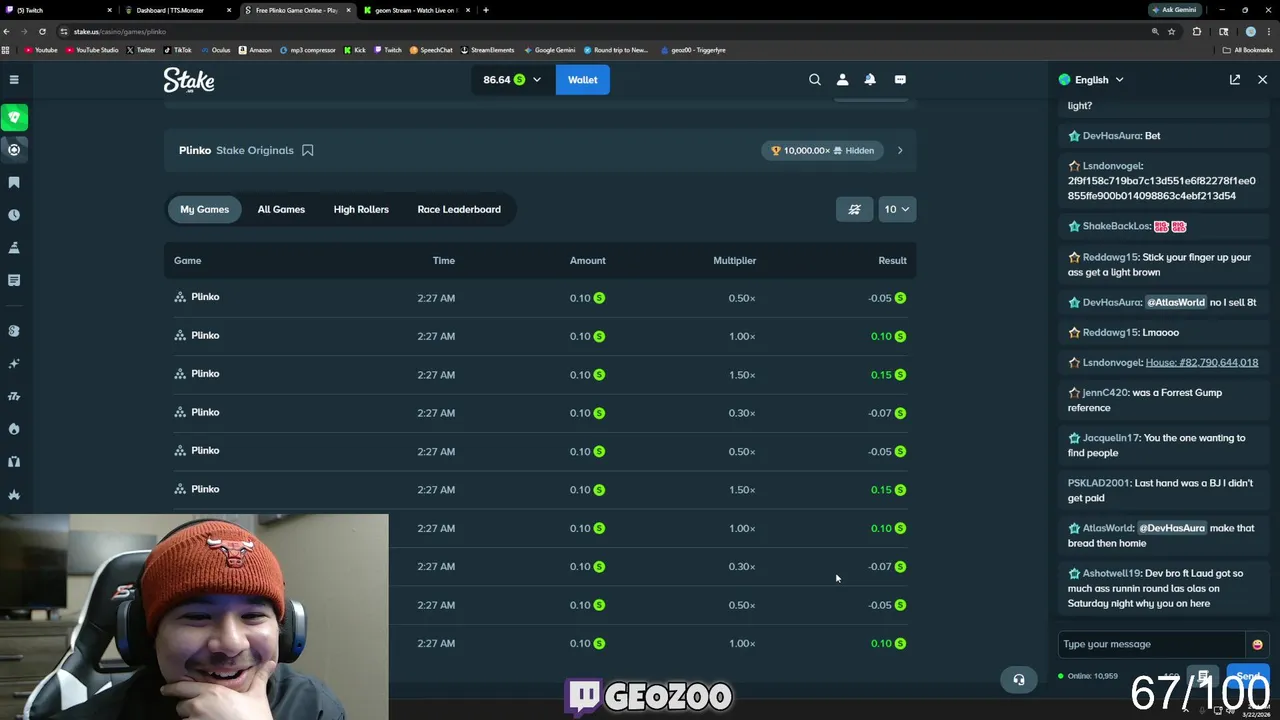
Task: Open the first Plinko bet row with 0.50× multiplier
Action: (540, 298)
